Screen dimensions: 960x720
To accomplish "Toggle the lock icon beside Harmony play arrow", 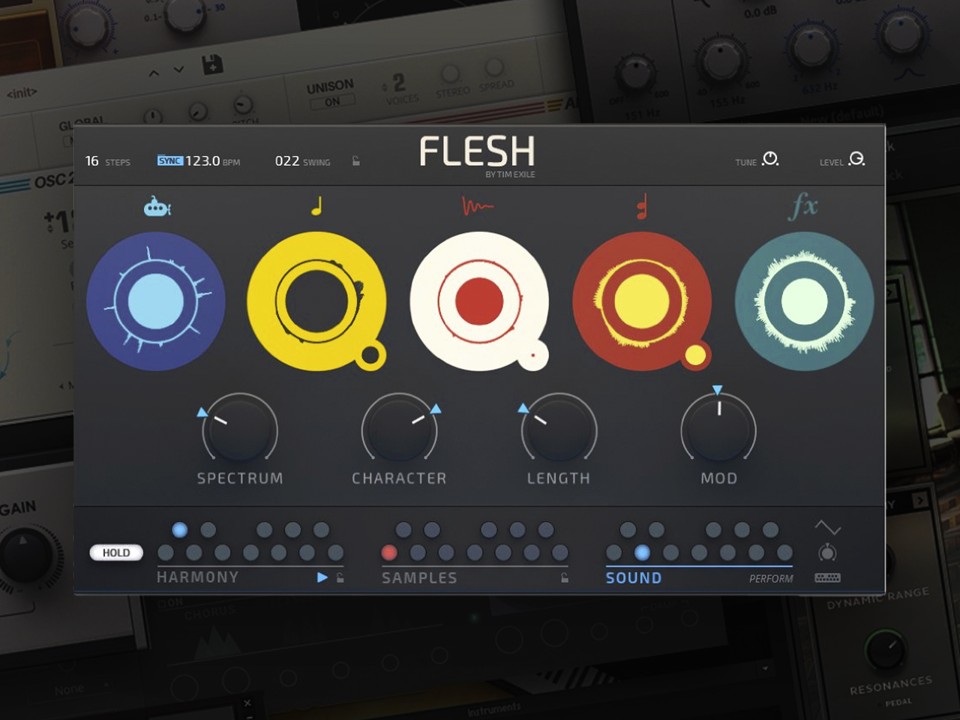I will coord(340,577).
